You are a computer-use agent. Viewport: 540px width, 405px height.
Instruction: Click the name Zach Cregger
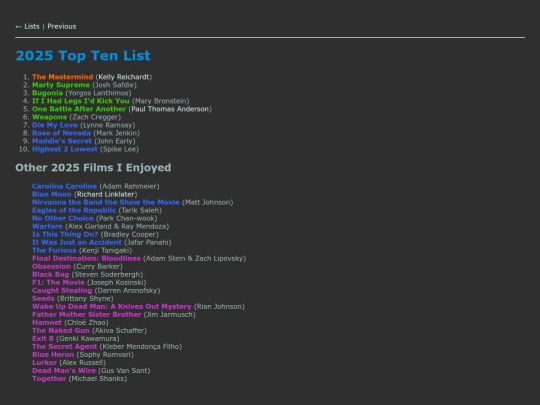click(95, 117)
